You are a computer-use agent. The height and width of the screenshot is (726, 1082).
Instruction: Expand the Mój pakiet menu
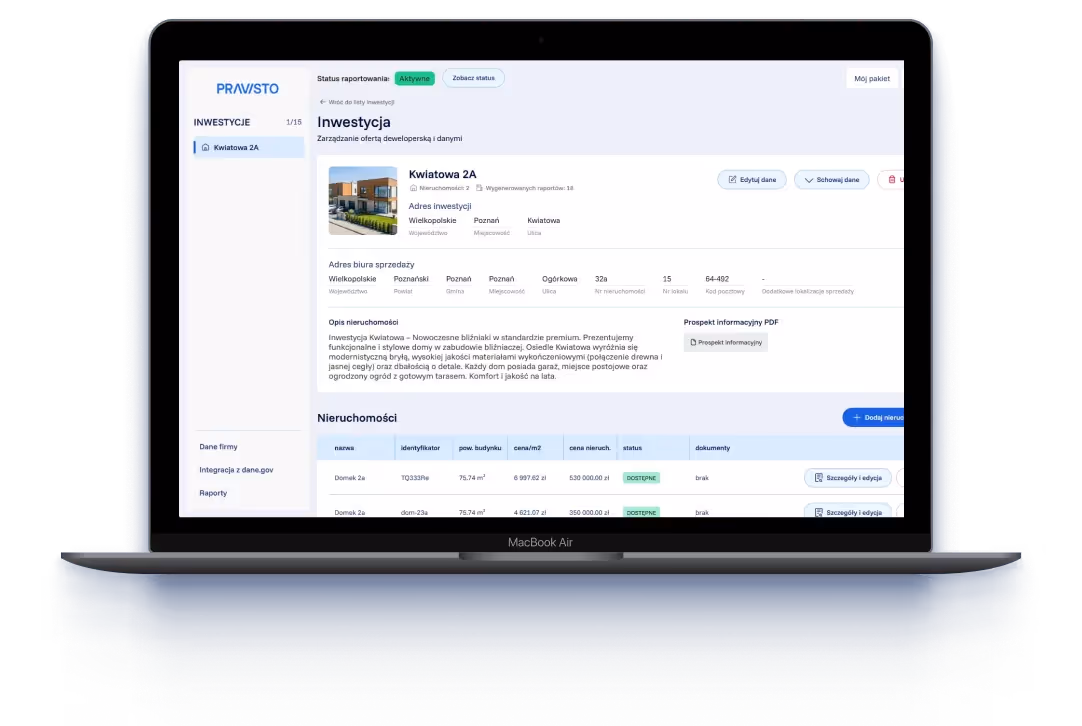coord(871,77)
